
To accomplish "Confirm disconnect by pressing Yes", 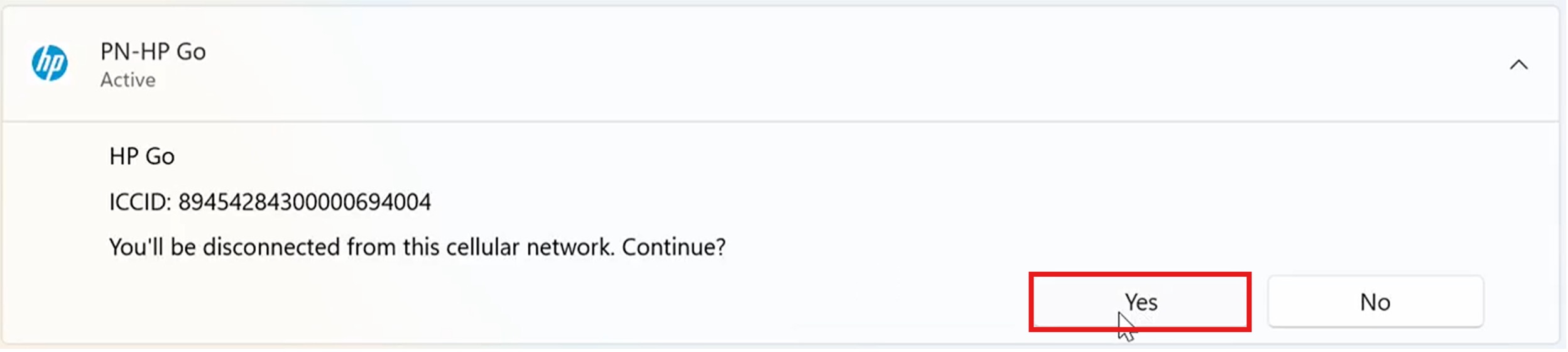I will tap(1140, 302).
